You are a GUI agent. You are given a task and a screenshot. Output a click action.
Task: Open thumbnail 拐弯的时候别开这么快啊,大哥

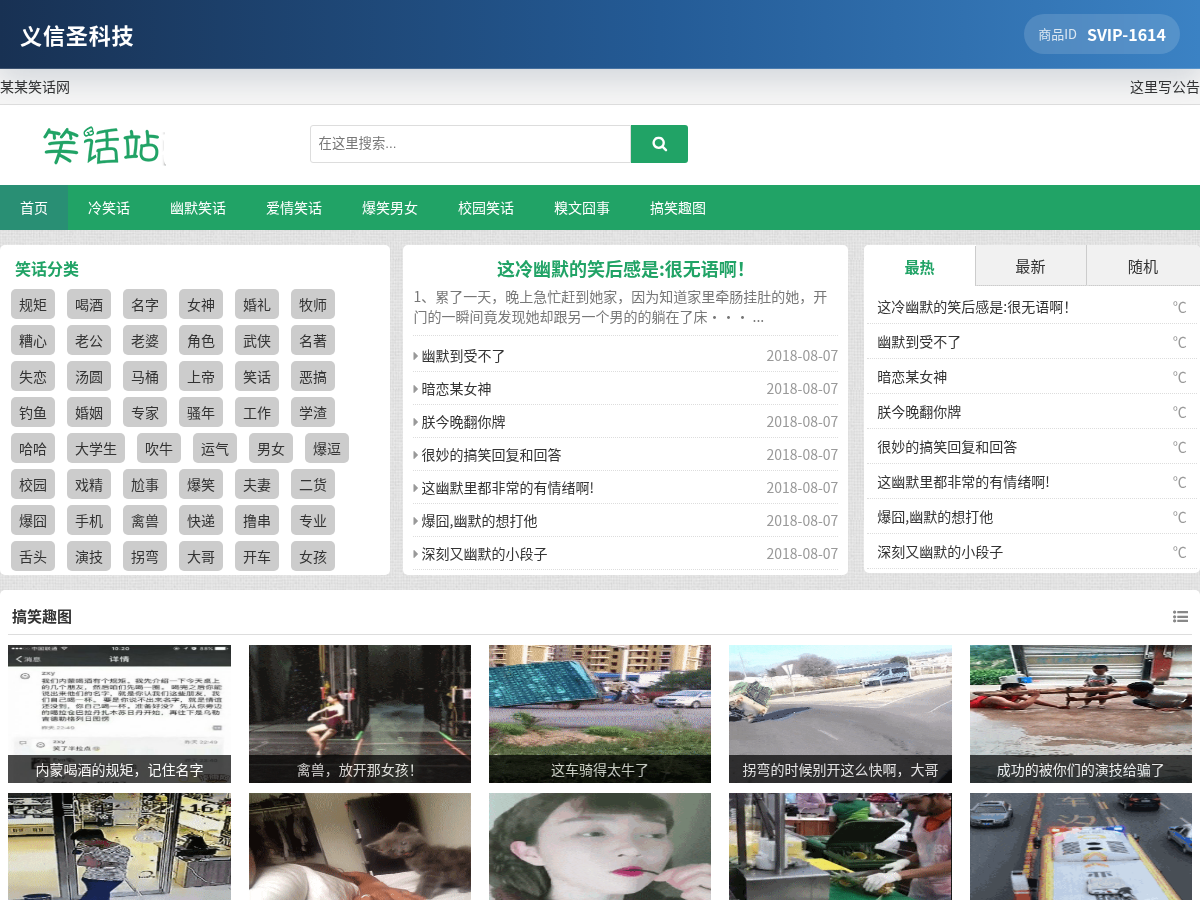pyautogui.click(x=840, y=714)
